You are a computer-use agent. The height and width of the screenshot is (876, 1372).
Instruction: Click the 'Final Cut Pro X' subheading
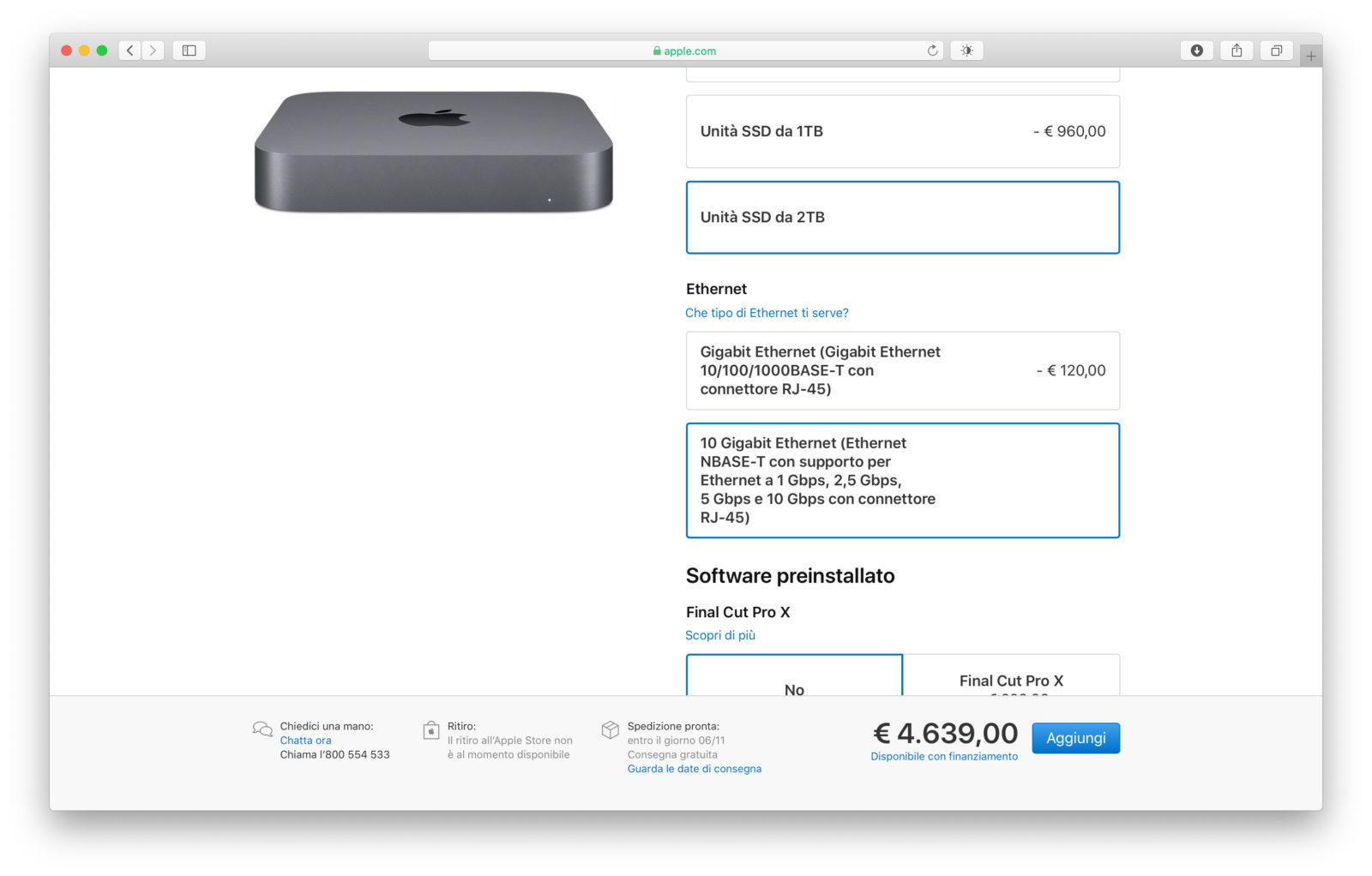pyautogui.click(x=737, y=612)
